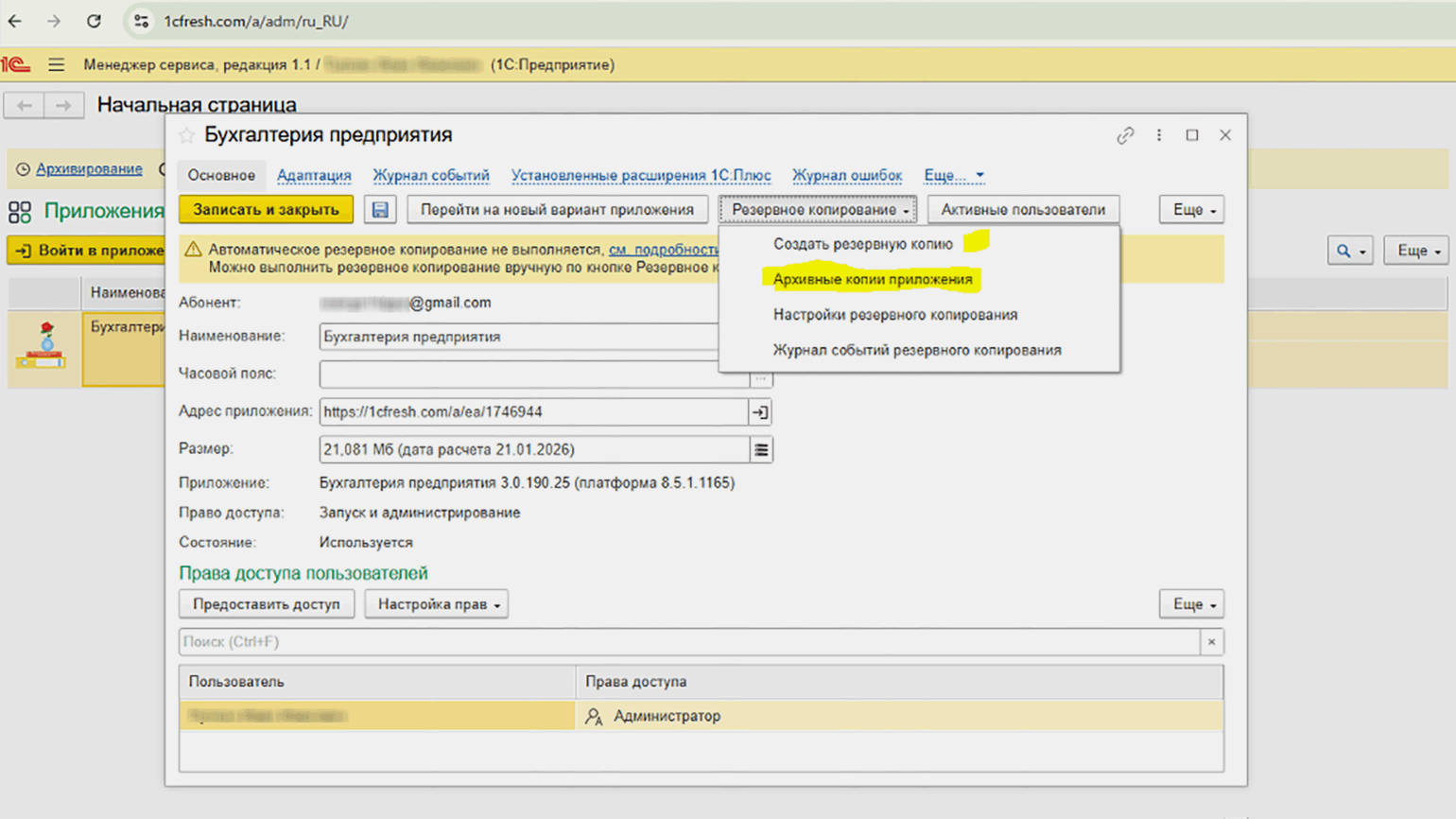Open the magnifier search dropdown
The image size is (1456, 819).
pos(1349,251)
